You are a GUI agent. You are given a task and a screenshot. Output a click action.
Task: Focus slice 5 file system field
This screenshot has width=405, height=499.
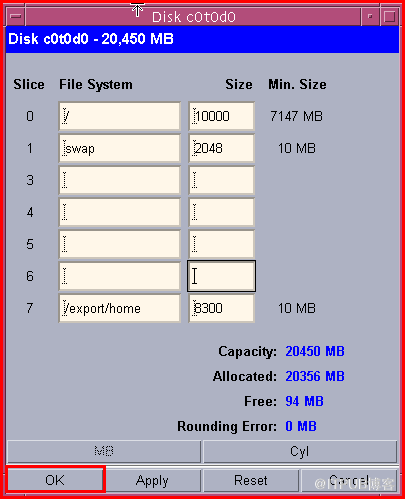pos(120,244)
